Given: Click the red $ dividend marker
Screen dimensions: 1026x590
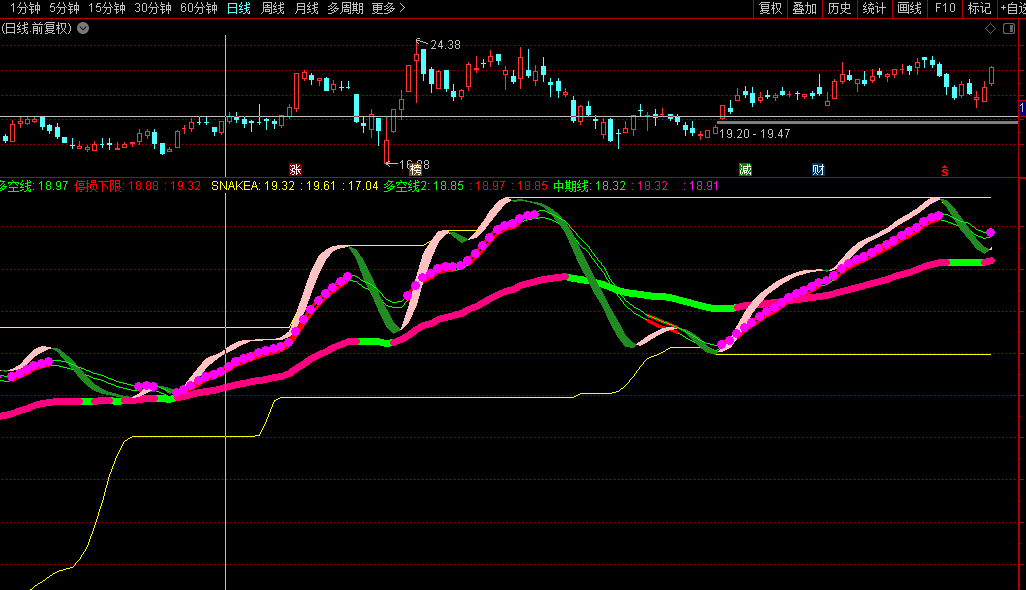Looking at the screenshot, I should [944, 170].
